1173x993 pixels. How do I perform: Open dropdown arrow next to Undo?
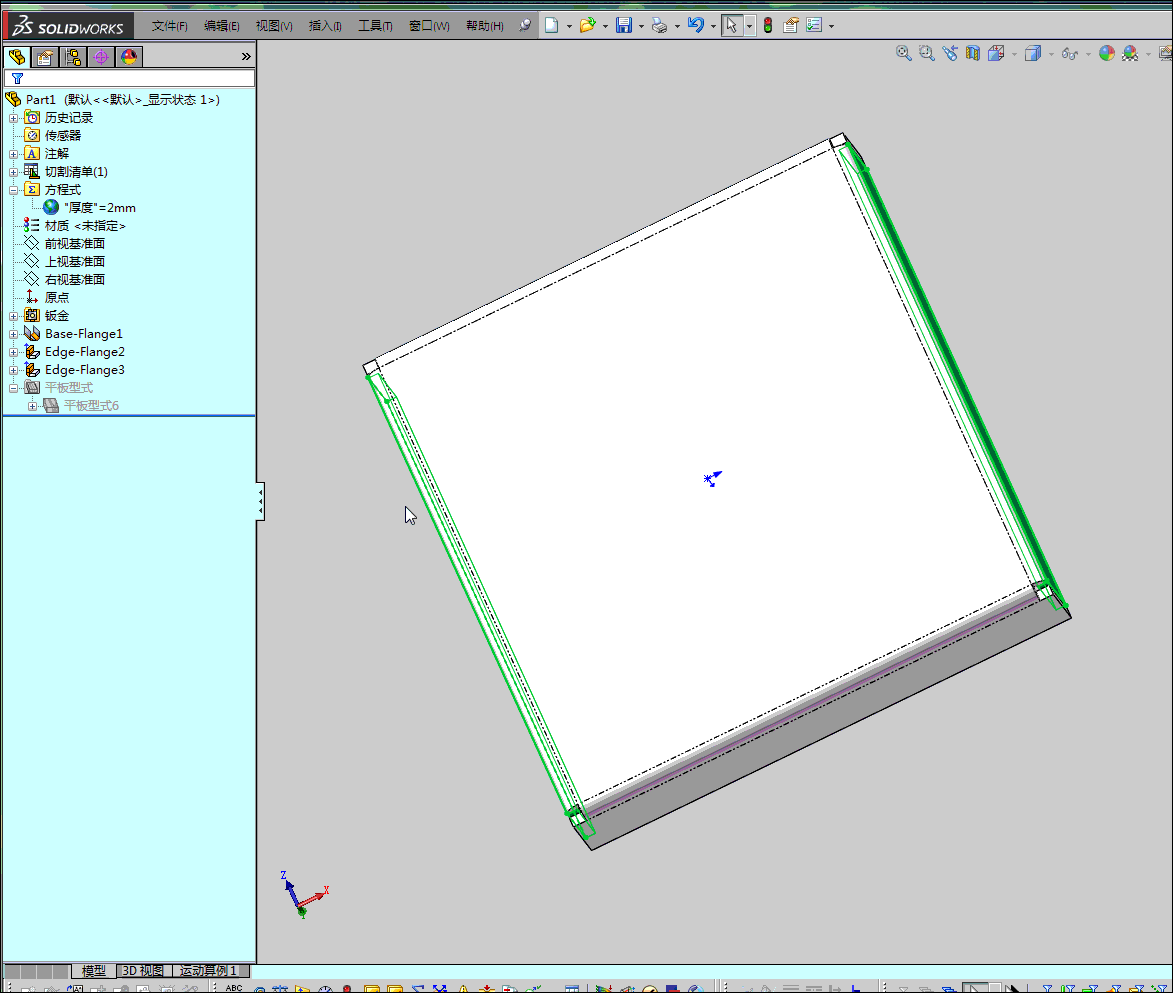[713, 26]
